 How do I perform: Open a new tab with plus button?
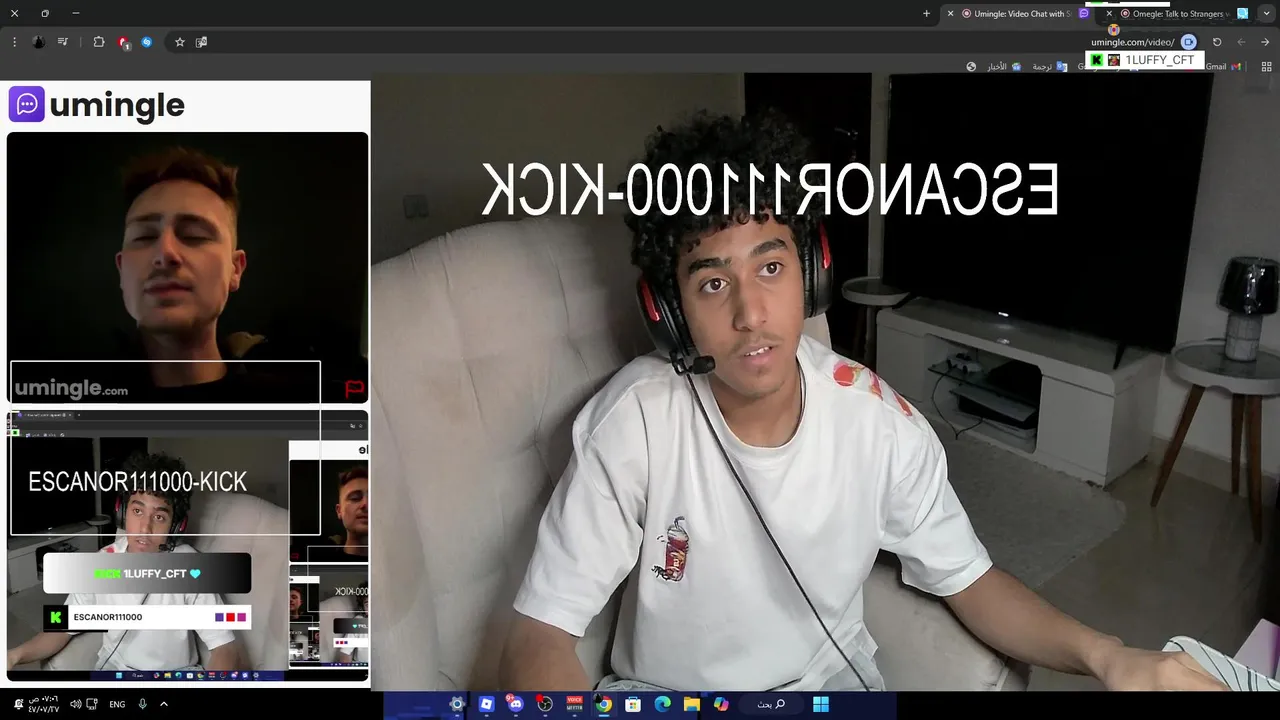coord(926,14)
